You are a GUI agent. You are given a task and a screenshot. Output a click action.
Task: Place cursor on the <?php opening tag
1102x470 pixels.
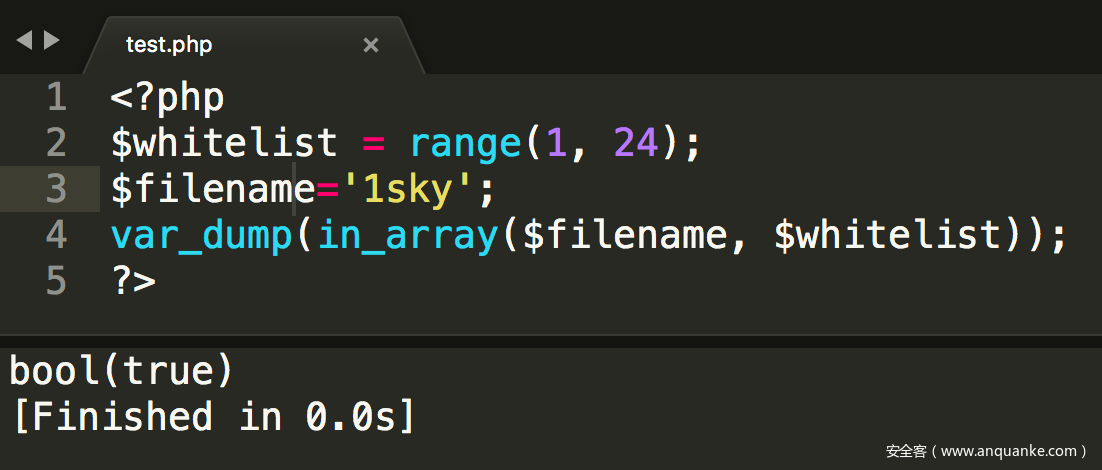[x=167, y=98]
